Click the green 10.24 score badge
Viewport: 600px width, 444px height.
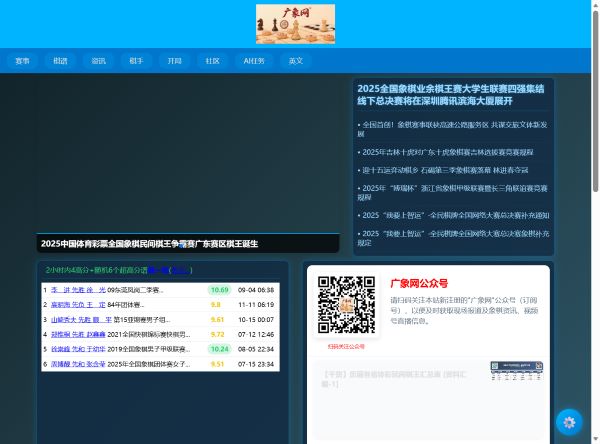click(x=220, y=349)
